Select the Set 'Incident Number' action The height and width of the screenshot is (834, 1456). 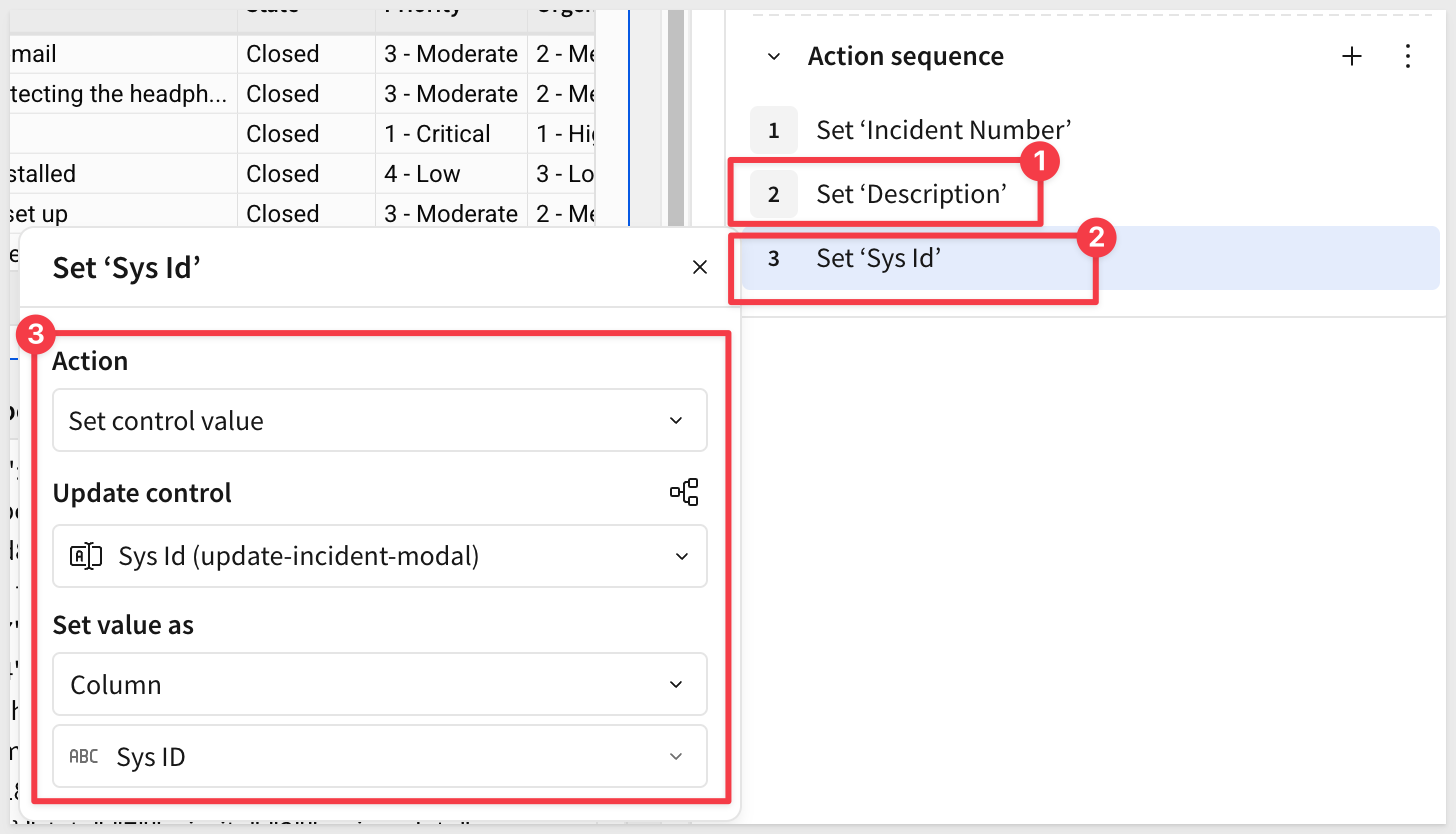[x=943, y=130]
